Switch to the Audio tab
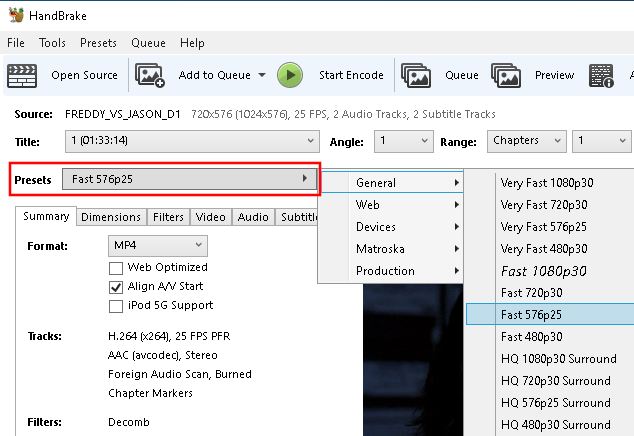Image resolution: width=634 pixels, height=436 pixels. pos(253,217)
